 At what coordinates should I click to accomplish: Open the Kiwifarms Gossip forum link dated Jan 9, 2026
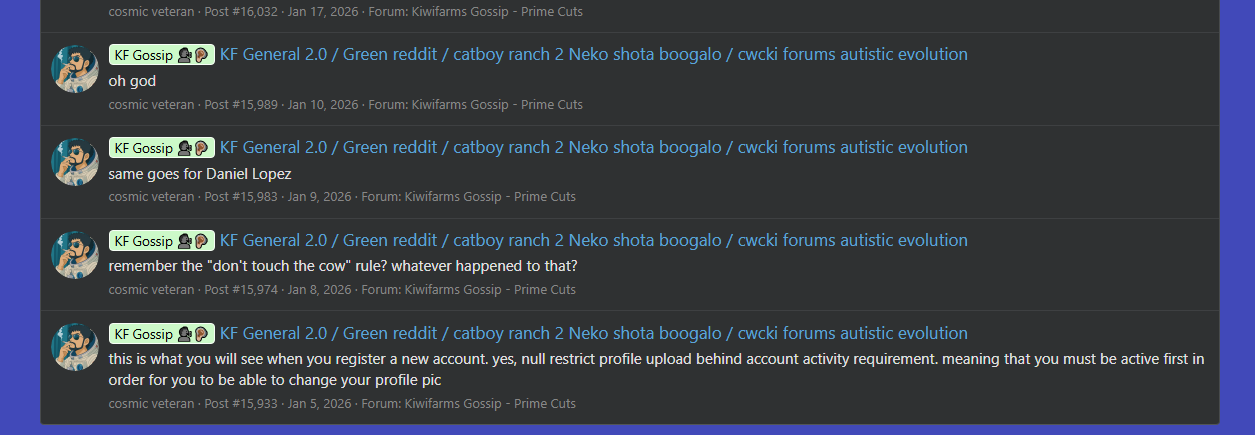(504, 197)
